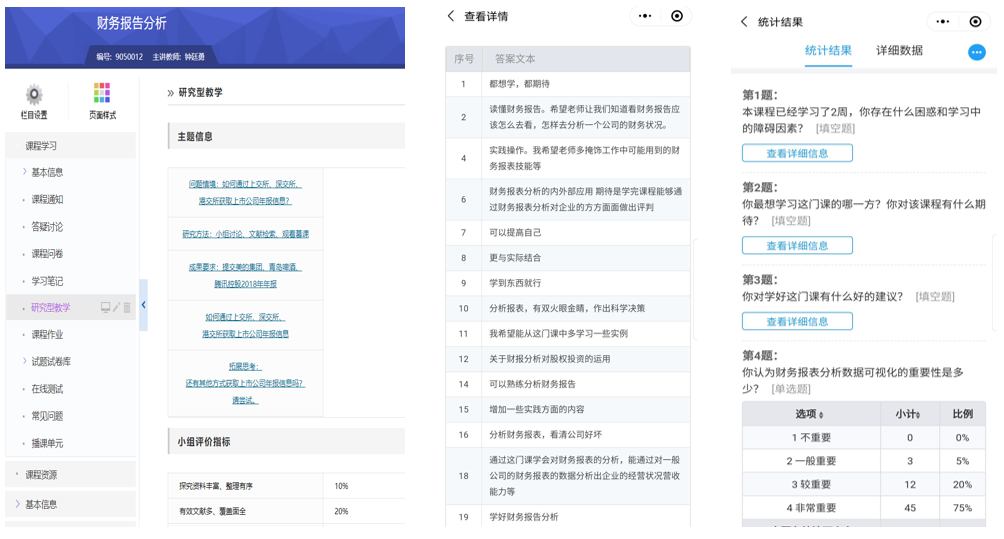Click the monitor preview icon beside 研究型教学

pos(105,308)
